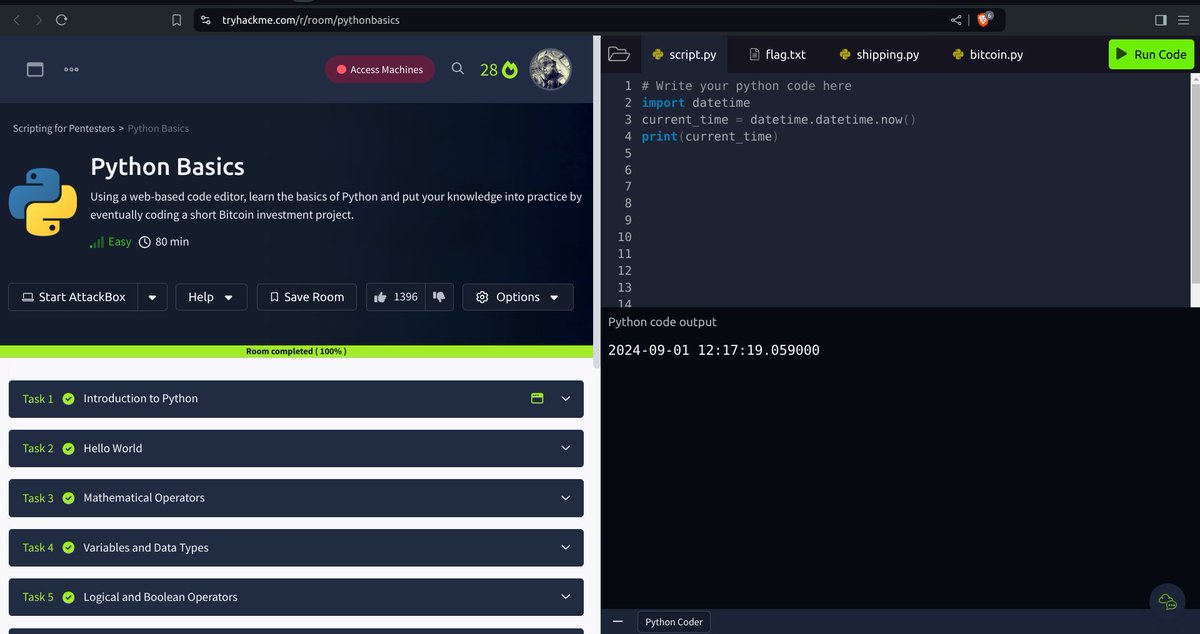Click print(current_time) code line
Screen dimensions: 1200x634
tap(710, 136)
